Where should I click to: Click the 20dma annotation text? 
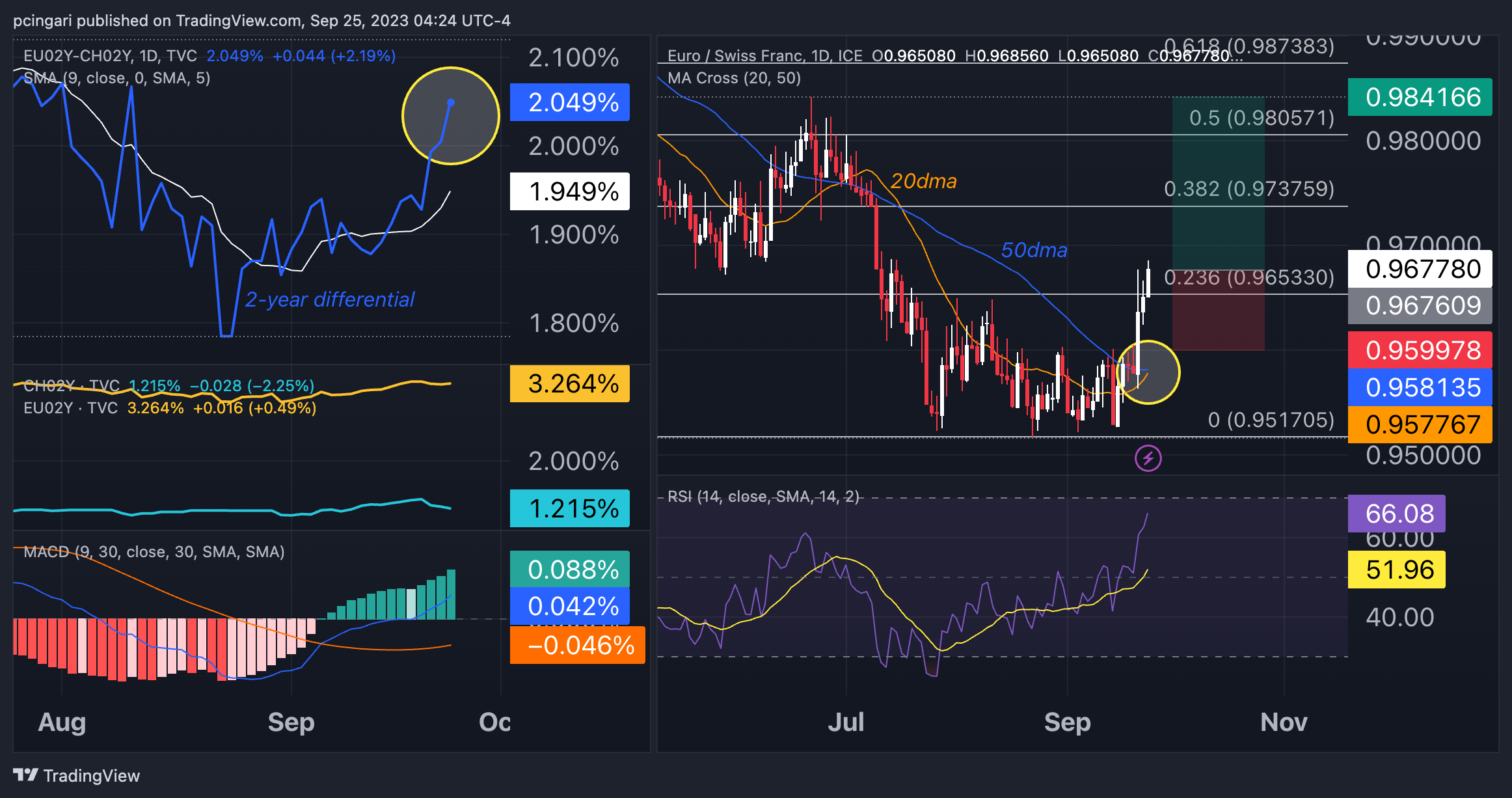(x=923, y=181)
